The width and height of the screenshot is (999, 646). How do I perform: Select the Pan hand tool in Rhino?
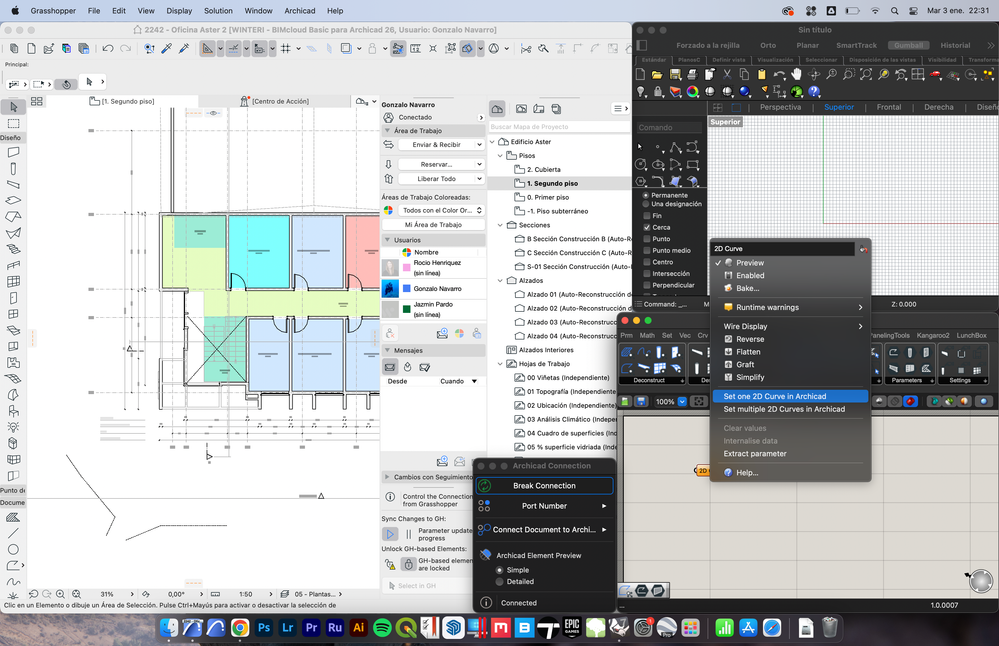point(796,75)
